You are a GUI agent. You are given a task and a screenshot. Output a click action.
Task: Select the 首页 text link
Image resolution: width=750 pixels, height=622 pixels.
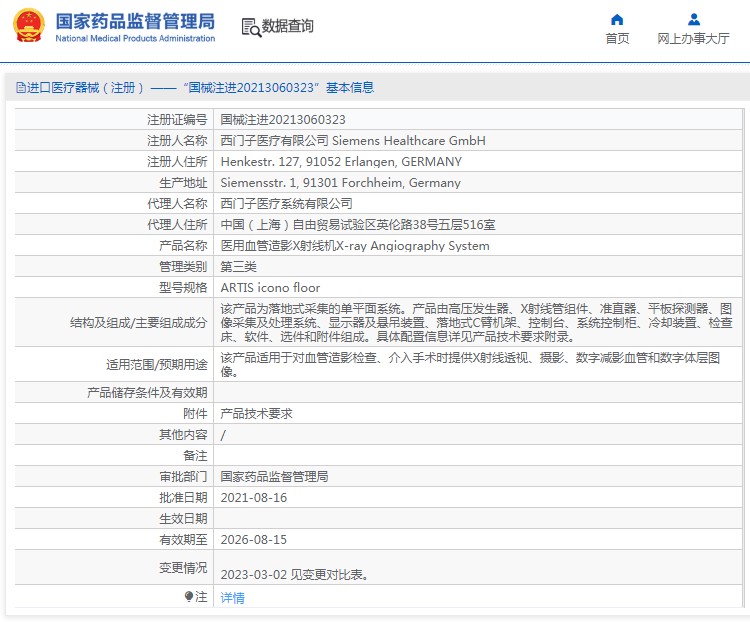point(617,38)
